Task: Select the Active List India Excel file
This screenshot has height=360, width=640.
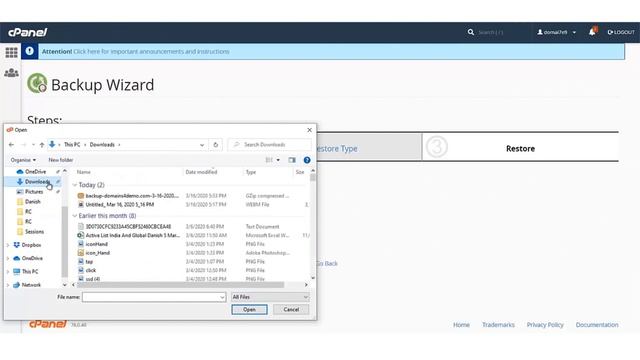Action: [x=132, y=236]
